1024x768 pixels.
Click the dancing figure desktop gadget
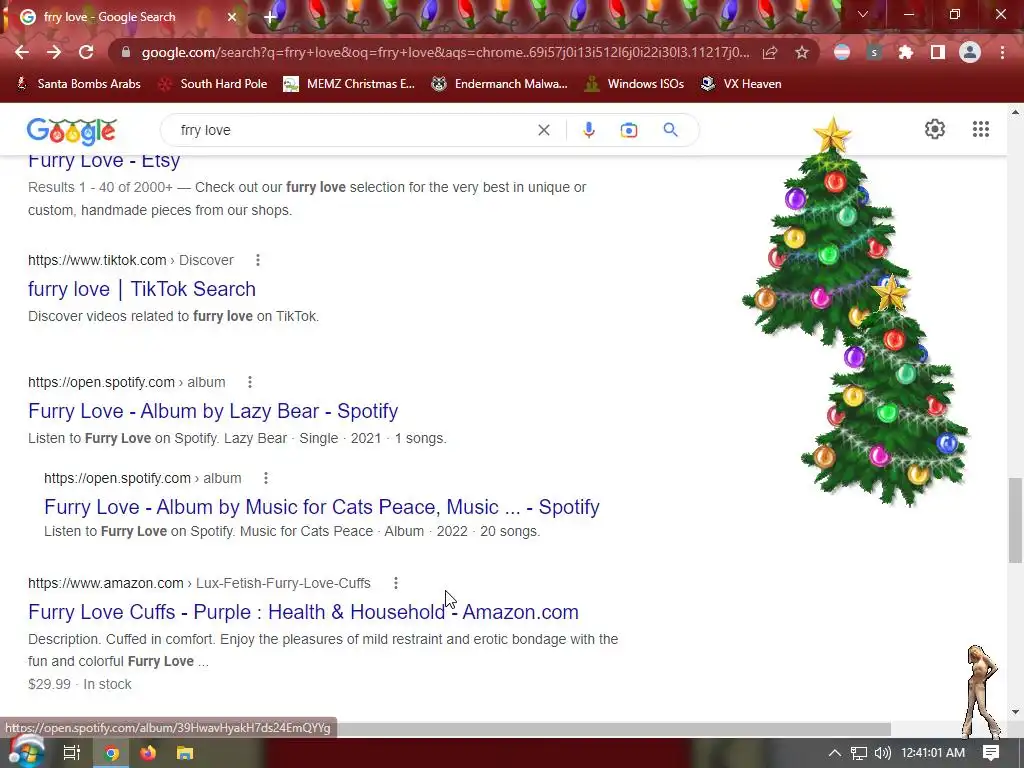click(x=982, y=691)
